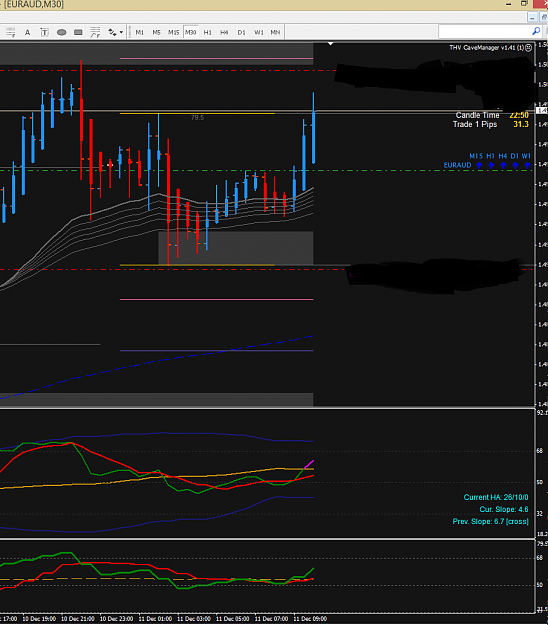The width and height of the screenshot is (548, 625).
Task: Click the 11 Dec 09:00 time label
Action: (310, 619)
